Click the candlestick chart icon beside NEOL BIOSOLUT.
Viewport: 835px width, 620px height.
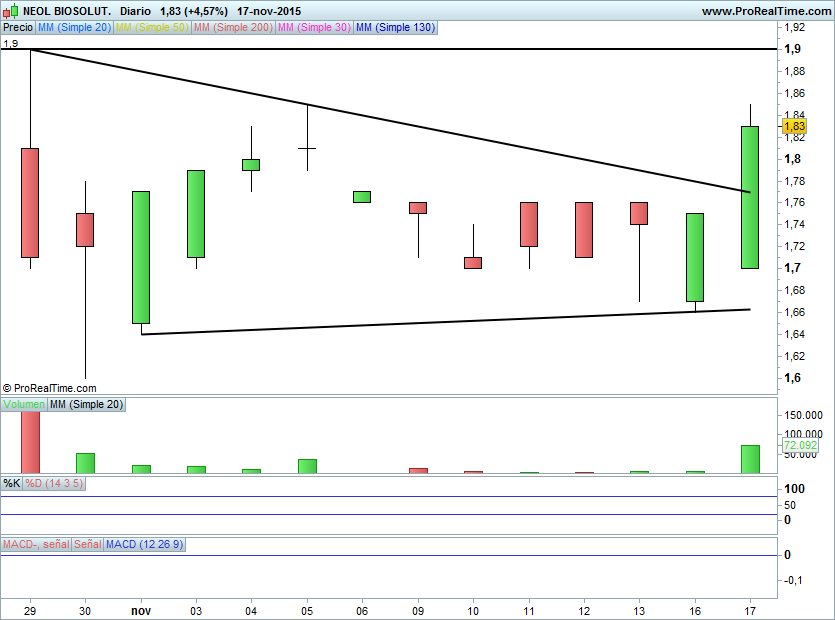point(9,10)
